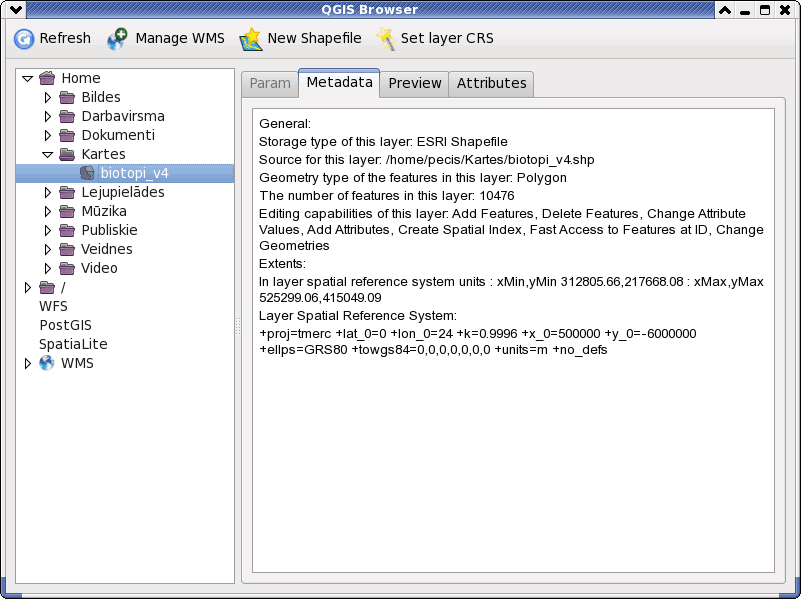Image resolution: width=801 pixels, height=599 pixels.
Task: Select the SpatiaLite item in tree
Action: [73, 344]
